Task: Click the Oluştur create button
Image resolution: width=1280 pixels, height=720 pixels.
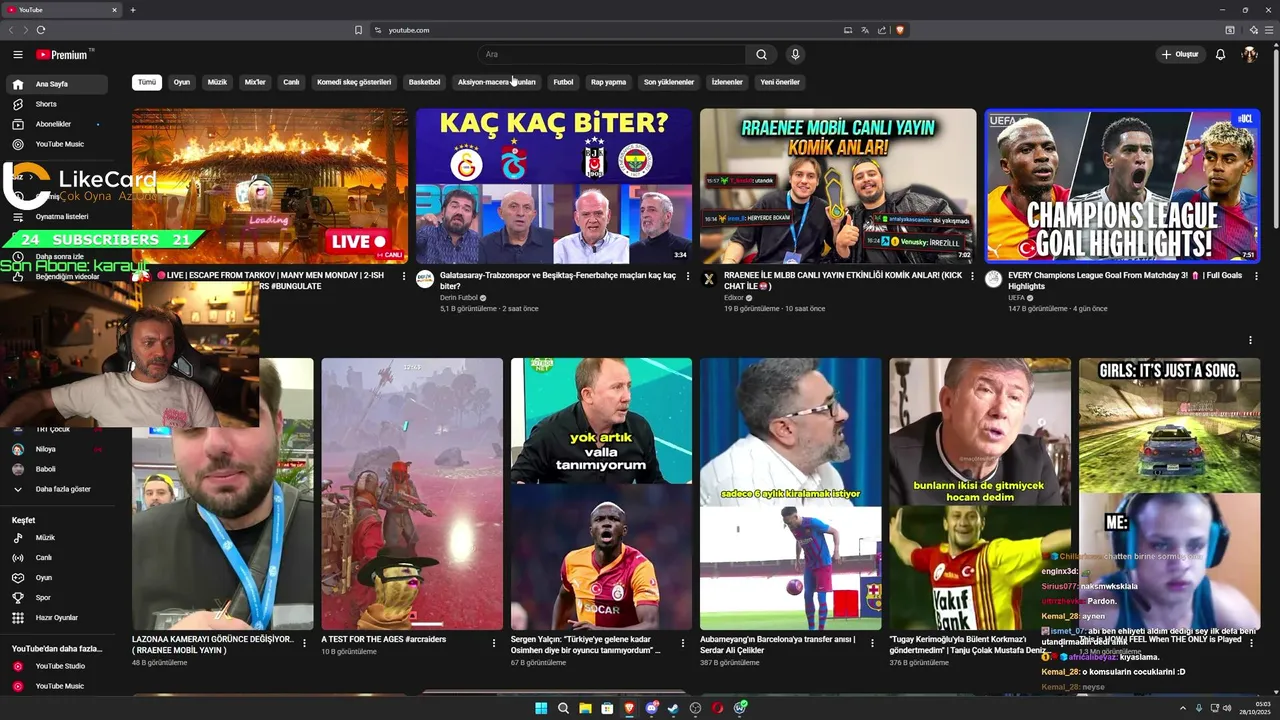Action: tap(1180, 55)
